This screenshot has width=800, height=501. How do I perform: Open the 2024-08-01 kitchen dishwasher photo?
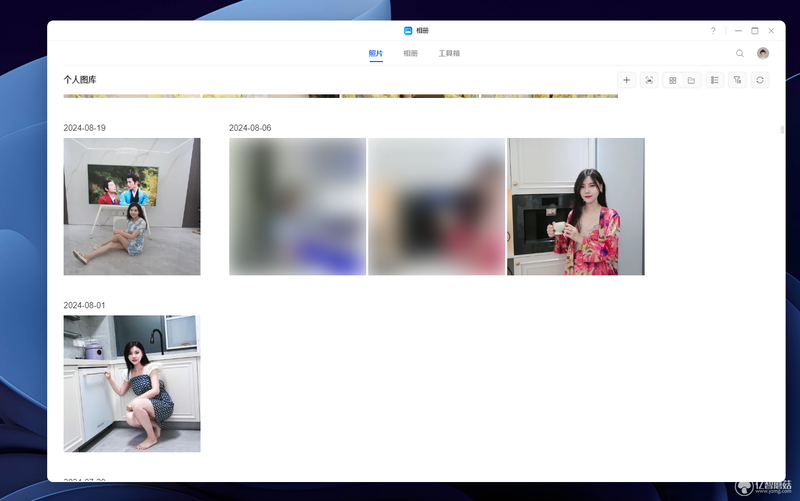pos(132,384)
